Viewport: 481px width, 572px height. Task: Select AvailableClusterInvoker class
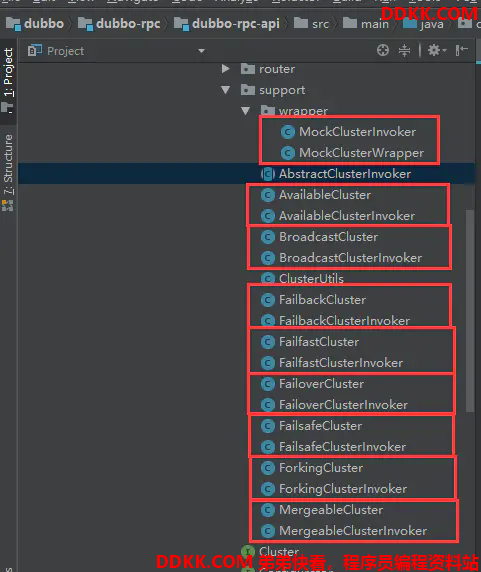point(347,216)
